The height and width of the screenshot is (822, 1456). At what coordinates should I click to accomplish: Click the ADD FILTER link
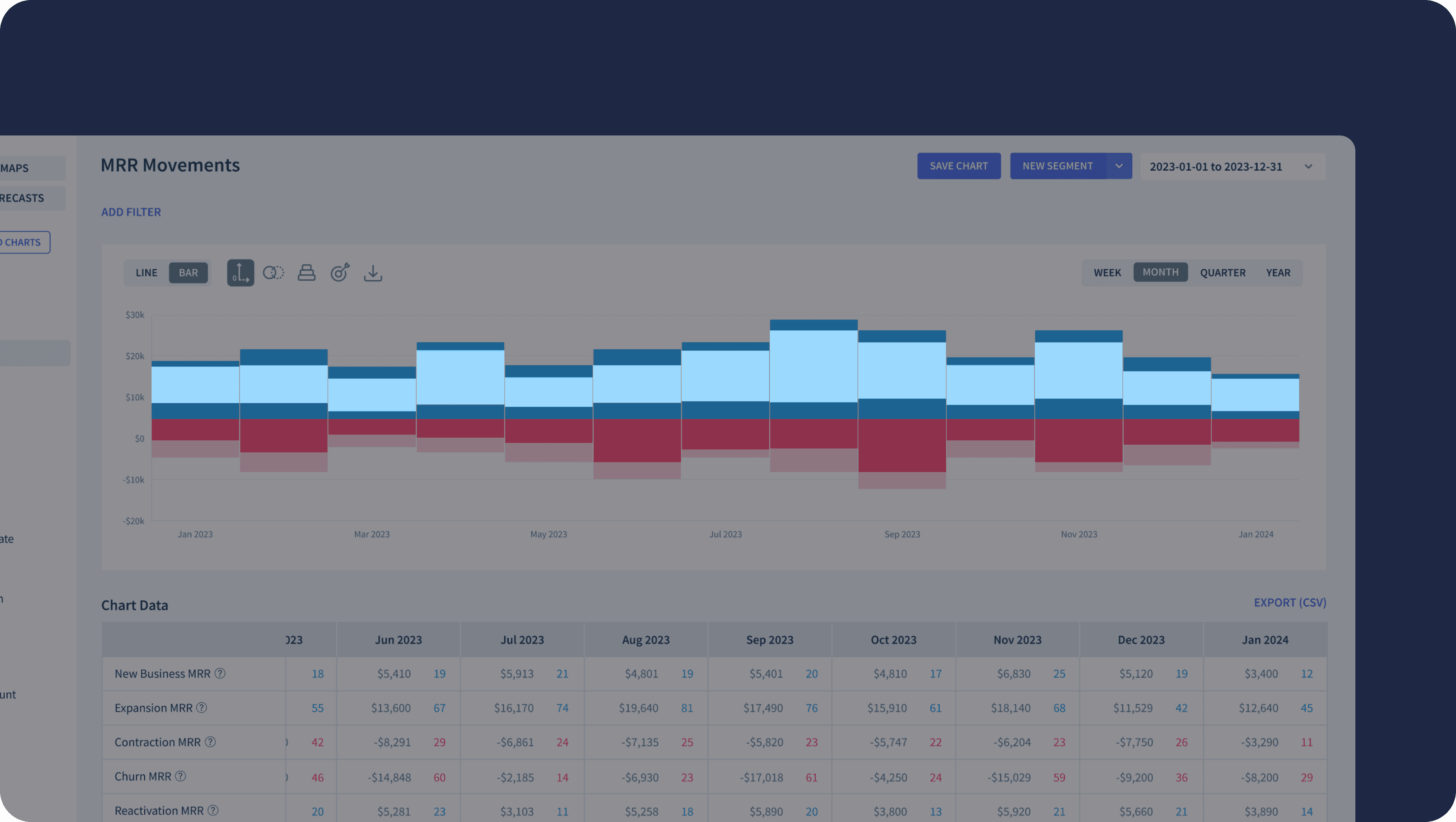(131, 212)
